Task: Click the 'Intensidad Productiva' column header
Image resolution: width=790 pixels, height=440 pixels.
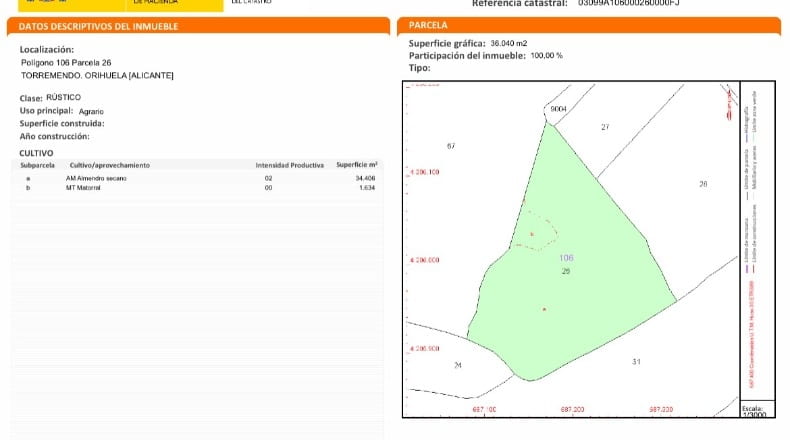Action: tap(290, 165)
